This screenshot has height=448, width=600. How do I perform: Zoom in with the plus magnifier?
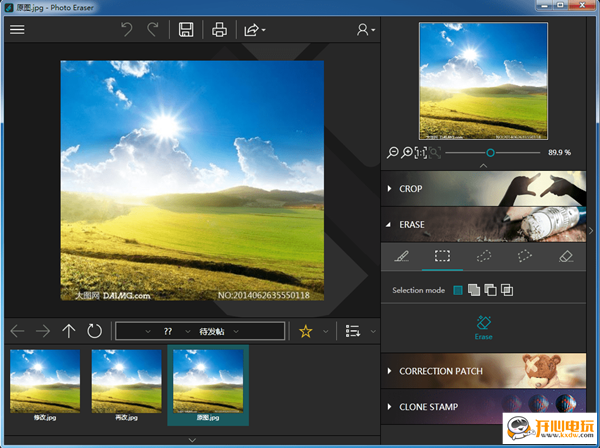[407, 153]
